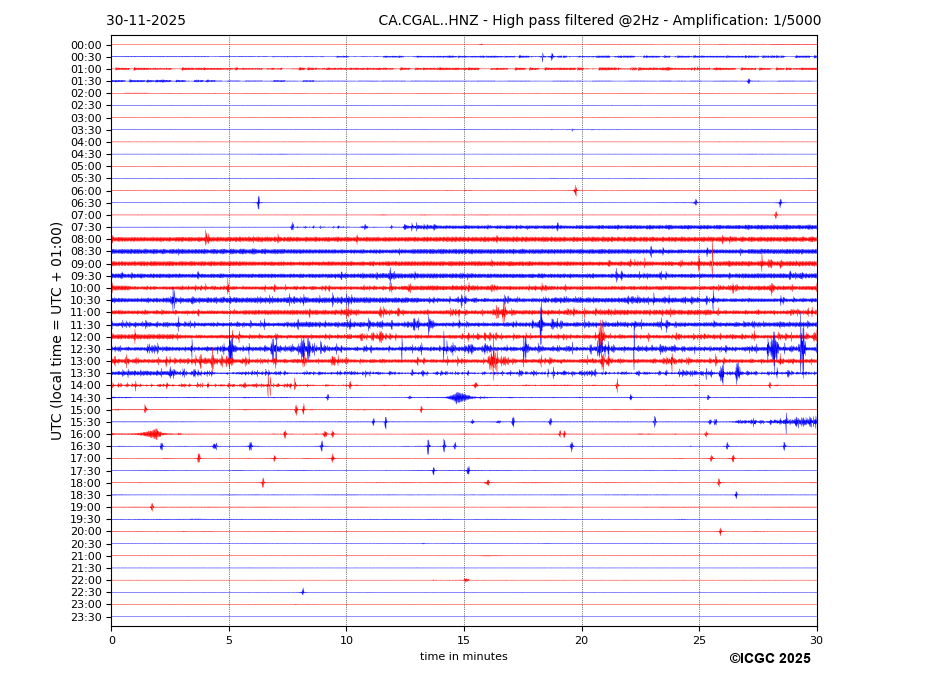This screenshot has width=927, height=696.
Task: Select the 18:00 time row label
Action: click(86, 483)
